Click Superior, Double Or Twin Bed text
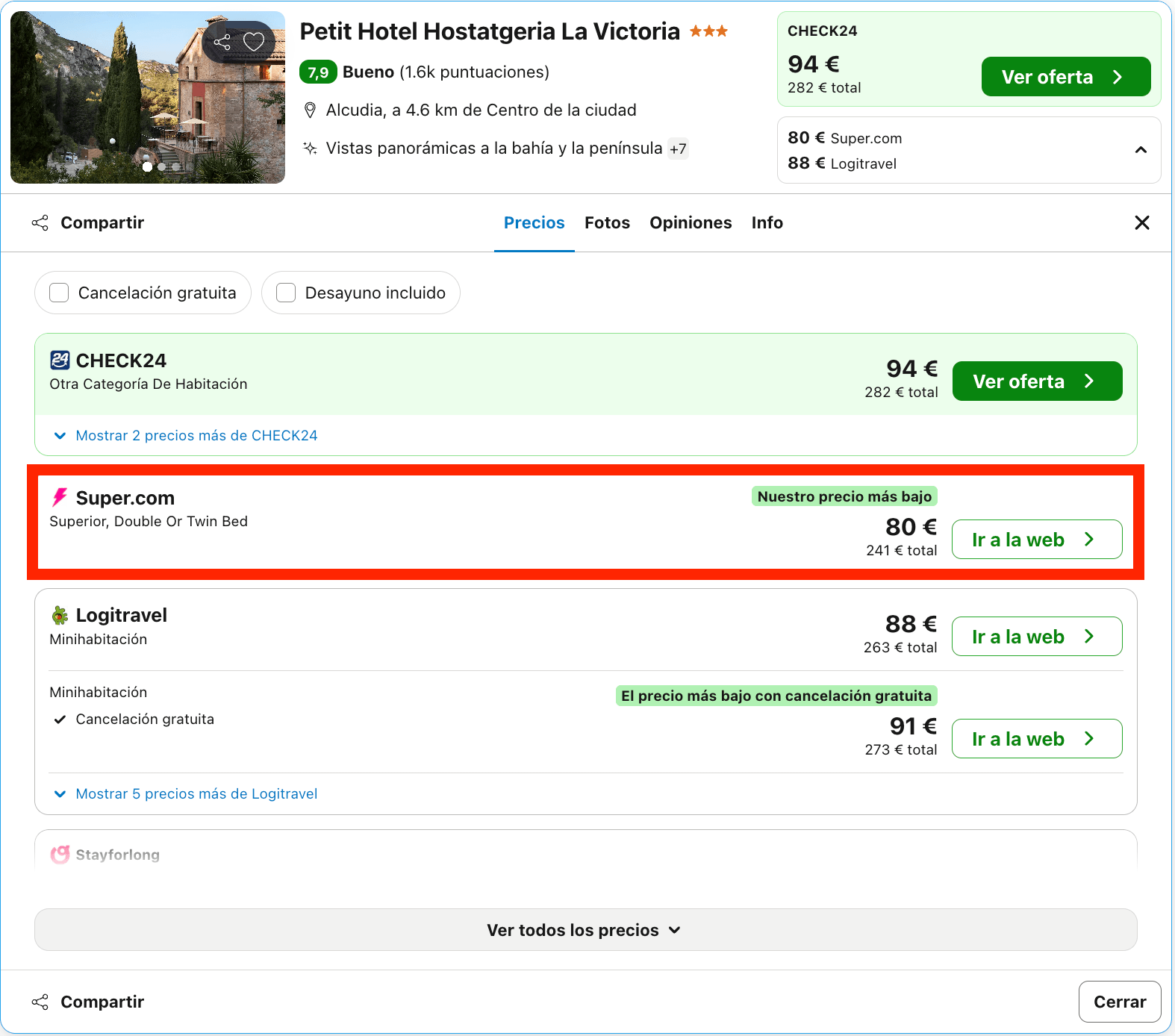Viewport: 1175px width, 1036px height. 149,522
